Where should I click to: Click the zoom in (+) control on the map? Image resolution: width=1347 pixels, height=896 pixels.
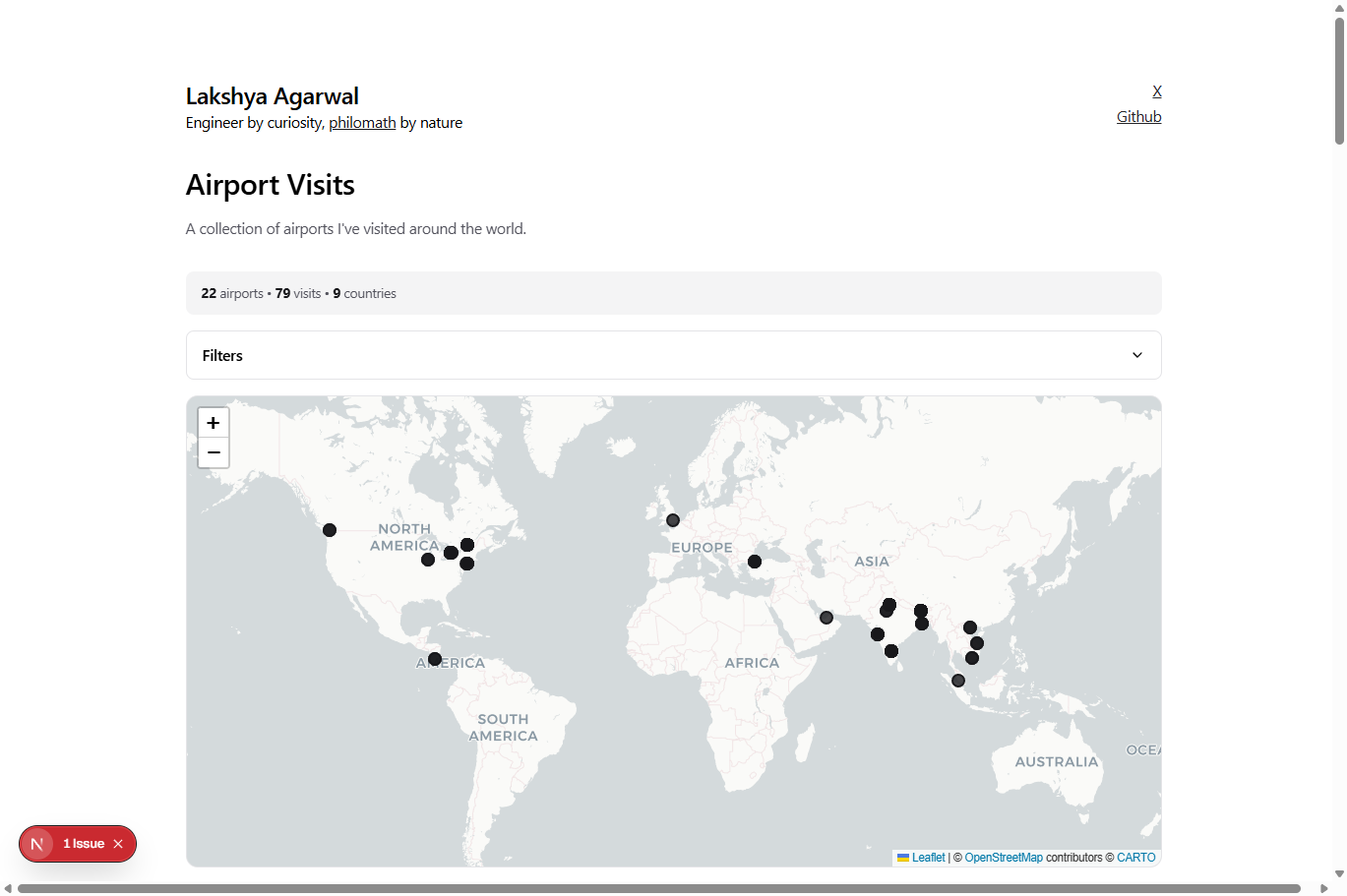214,422
